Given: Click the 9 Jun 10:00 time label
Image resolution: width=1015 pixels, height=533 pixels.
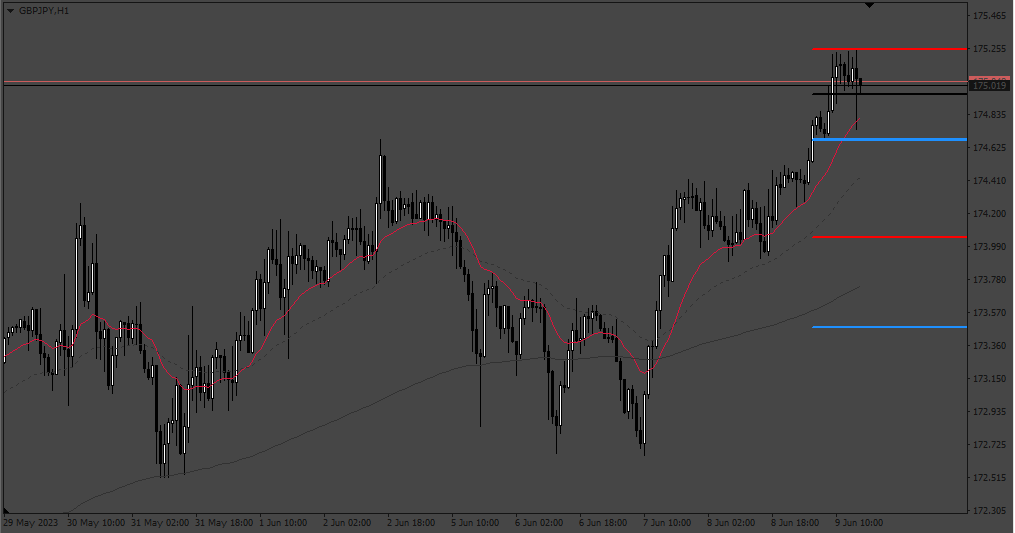Looking at the screenshot, I should coord(858,523).
